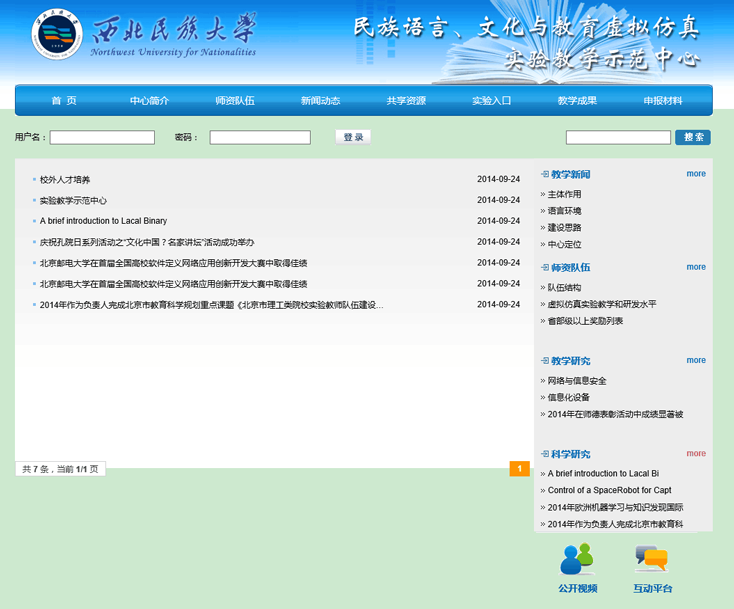Focus the 用户名 username field

point(102,137)
